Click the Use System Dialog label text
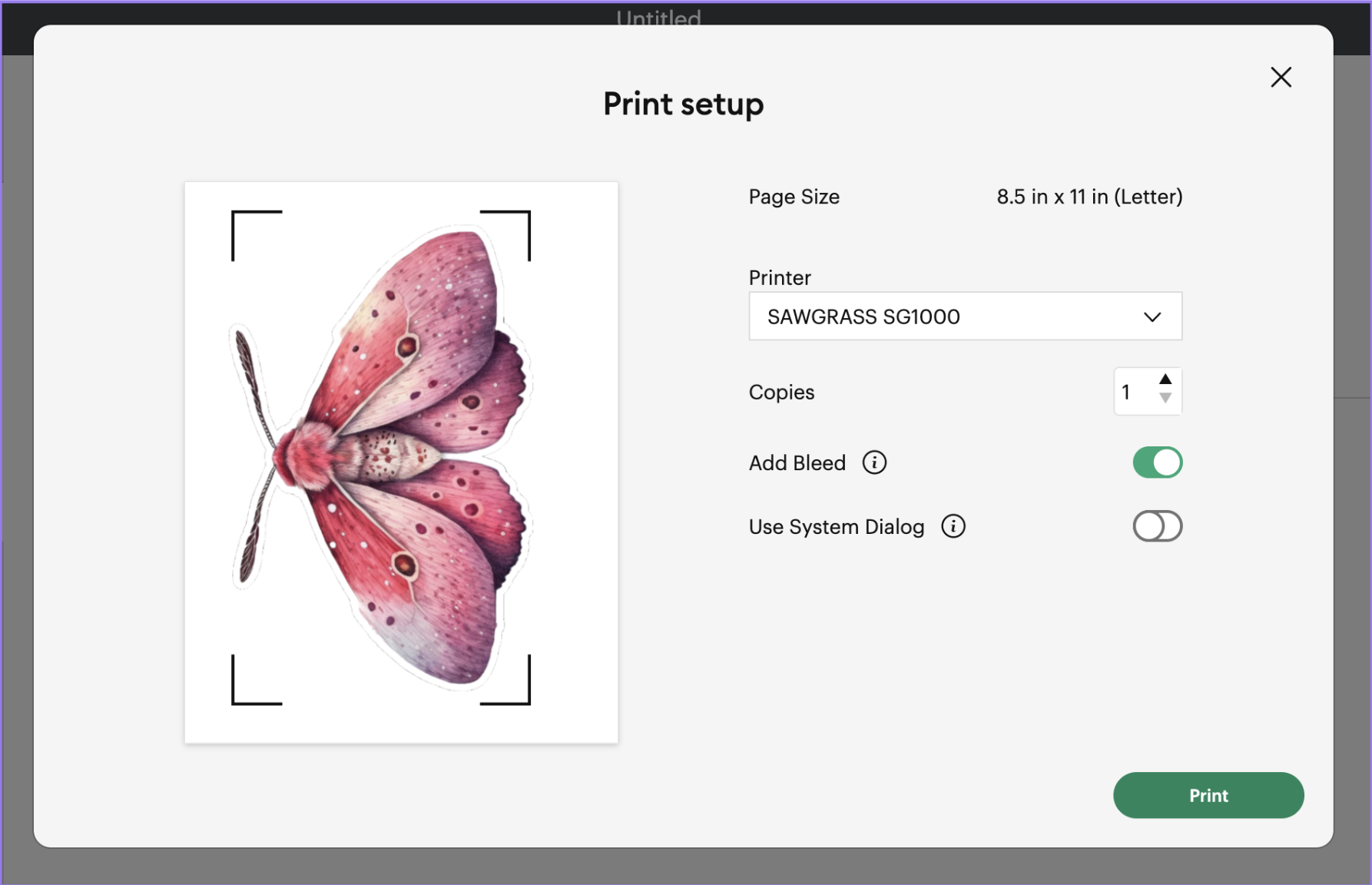1372x885 pixels. pyautogui.click(x=836, y=526)
